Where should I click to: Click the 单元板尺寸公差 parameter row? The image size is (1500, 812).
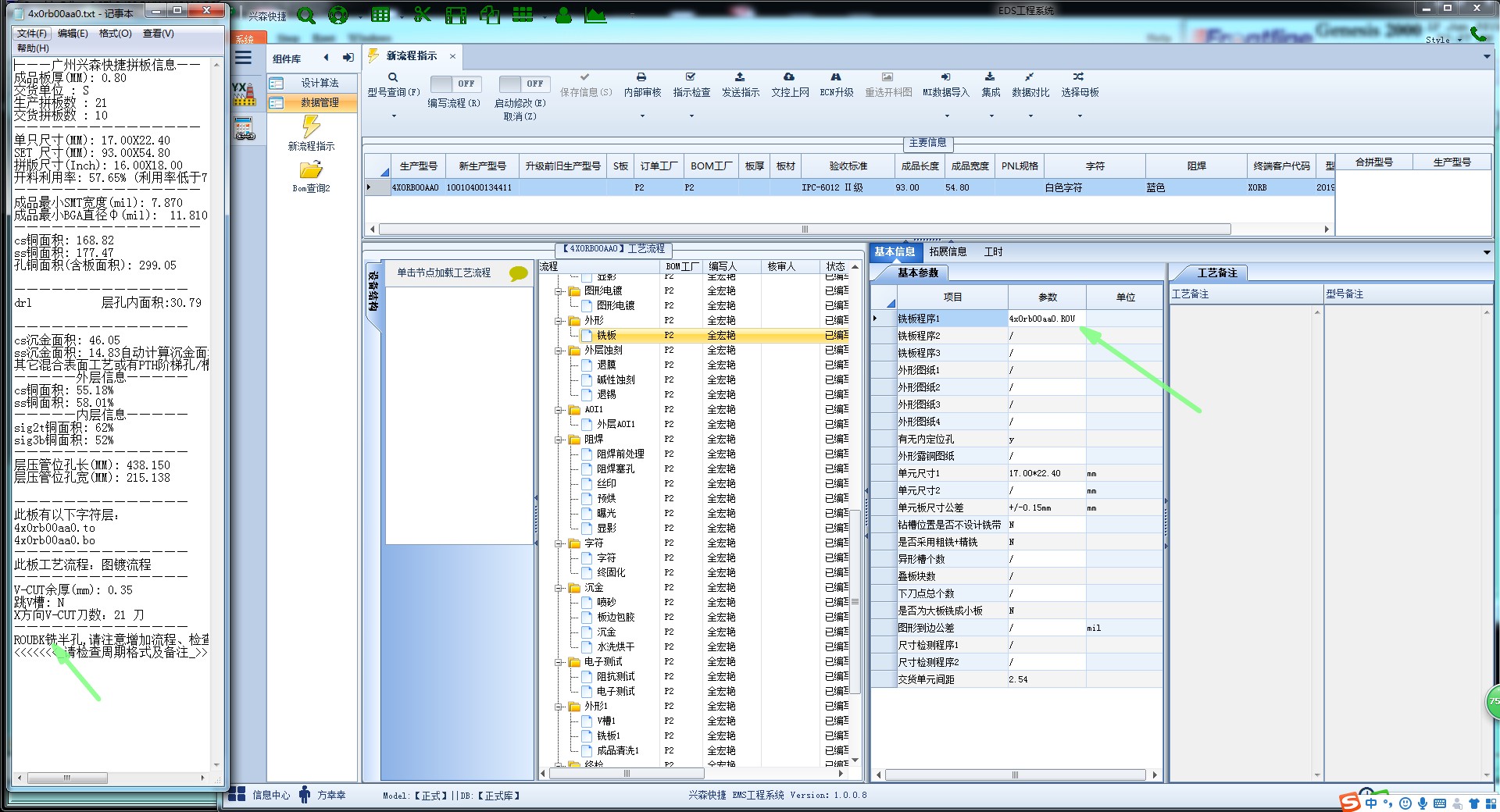coord(1016,507)
